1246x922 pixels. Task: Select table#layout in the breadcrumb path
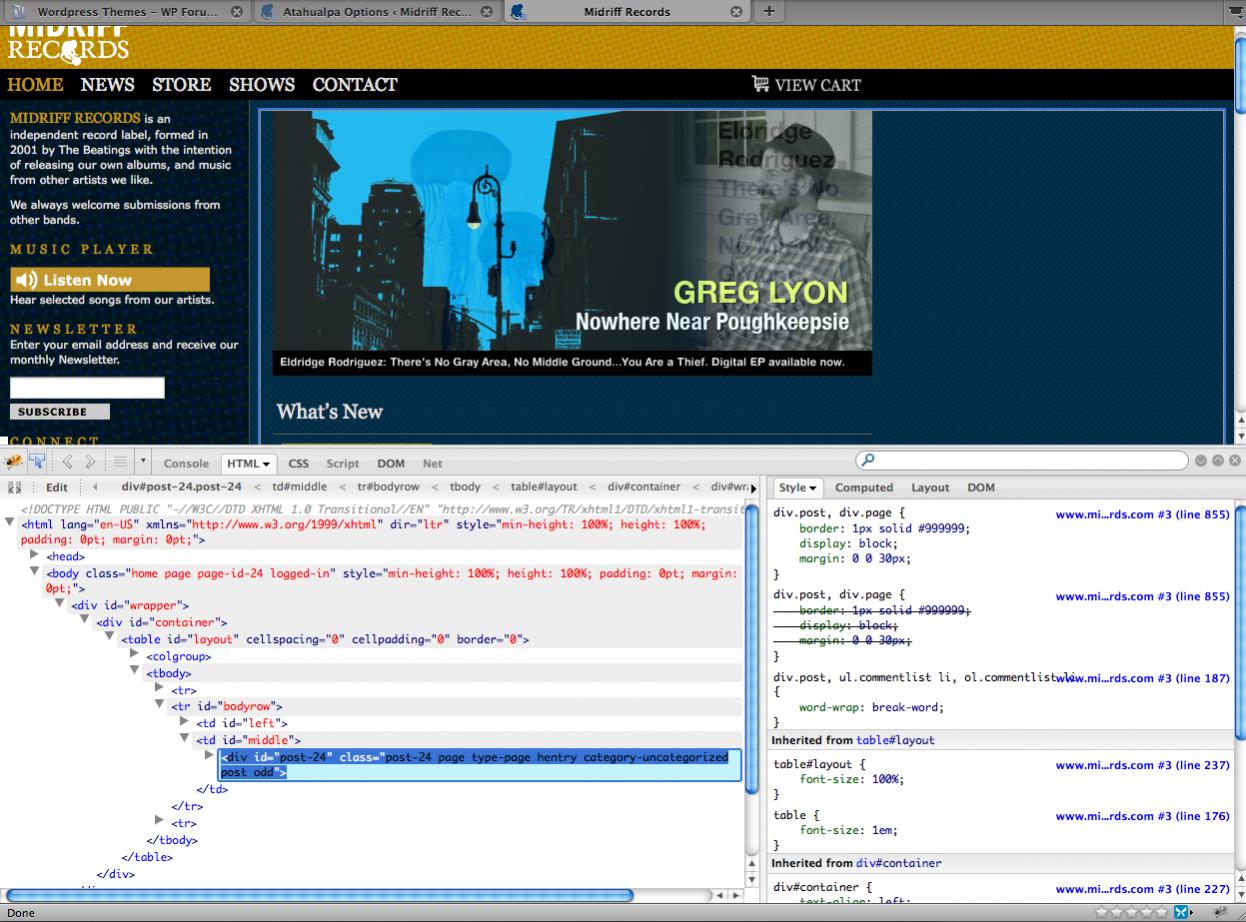pos(543,487)
